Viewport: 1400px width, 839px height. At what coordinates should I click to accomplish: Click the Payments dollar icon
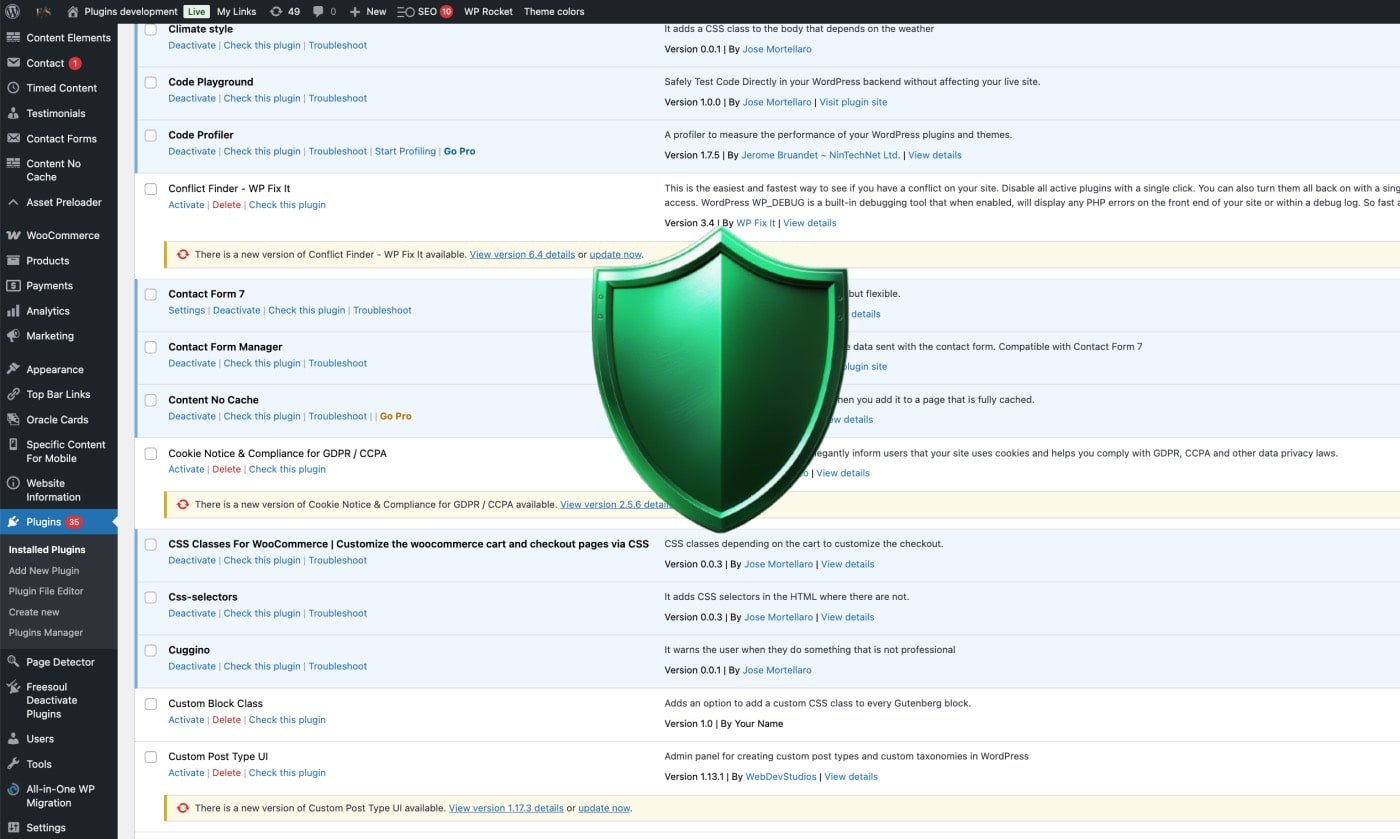click(13, 285)
